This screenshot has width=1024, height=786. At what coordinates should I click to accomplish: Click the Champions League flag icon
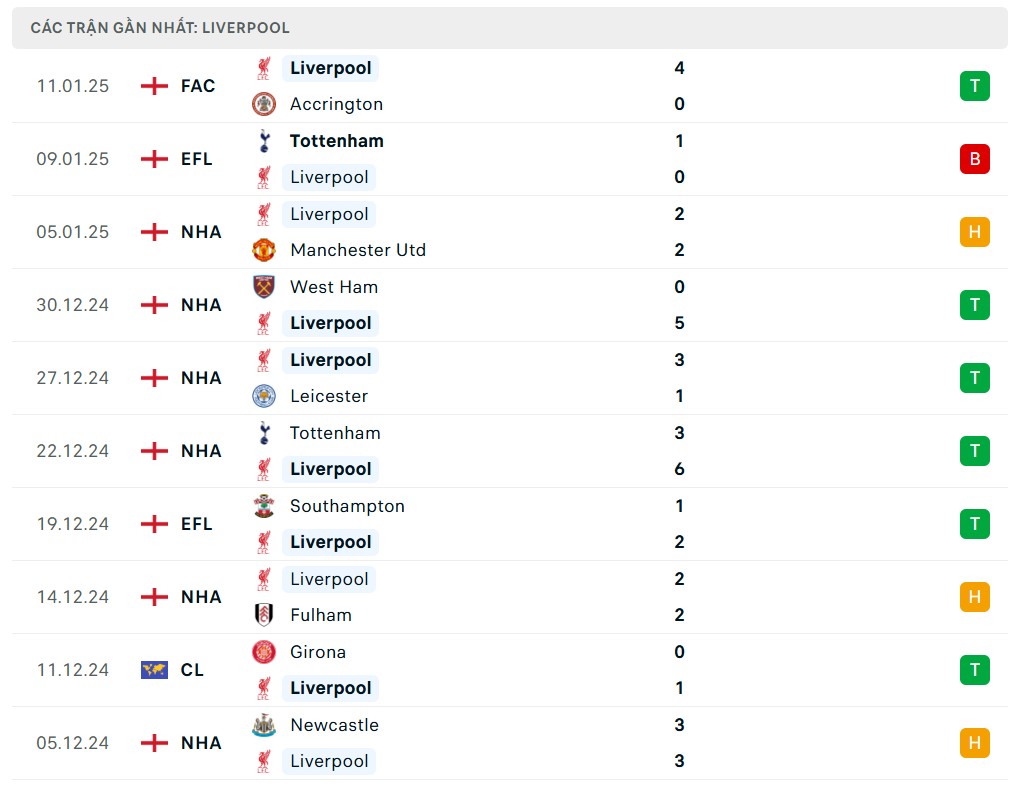click(x=154, y=670)
